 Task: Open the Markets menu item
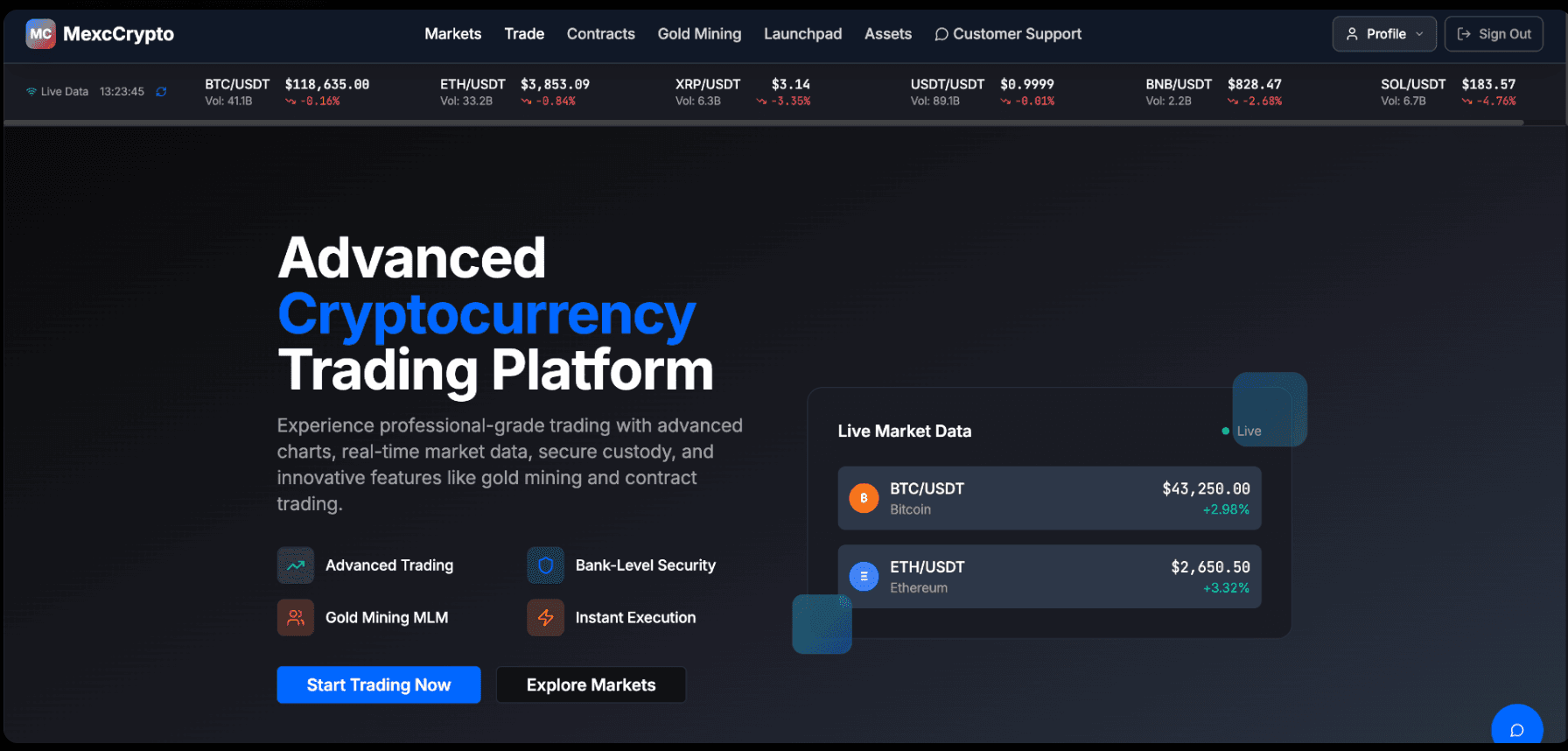click(x=453, y=34)
